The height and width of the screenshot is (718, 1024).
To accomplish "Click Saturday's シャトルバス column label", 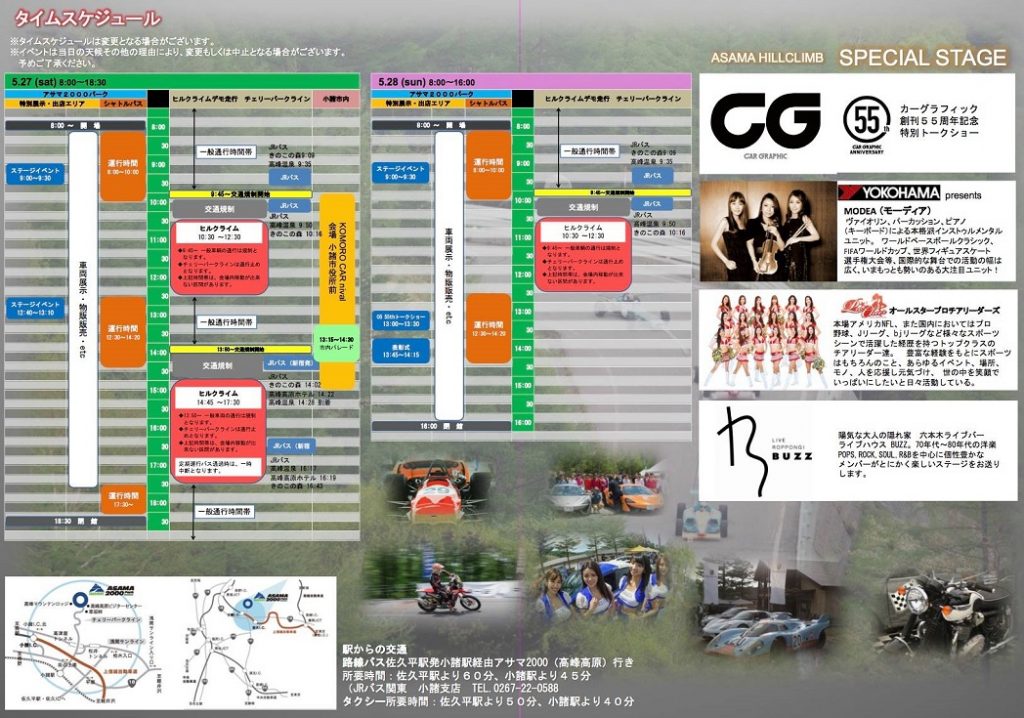I will tap(123, 103).
